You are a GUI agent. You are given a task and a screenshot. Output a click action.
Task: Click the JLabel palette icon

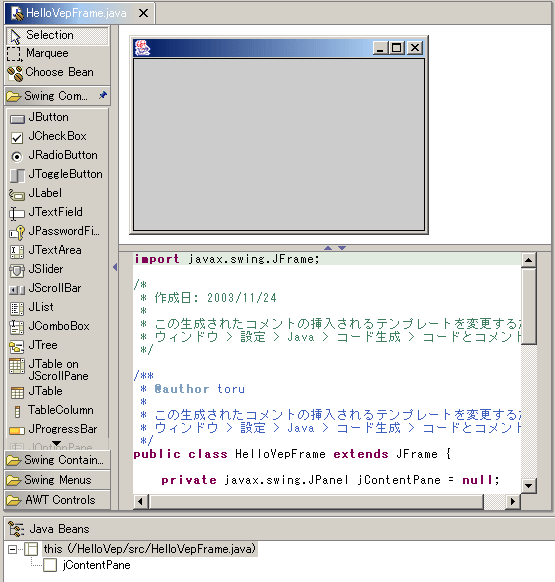[x=17, y=194]
